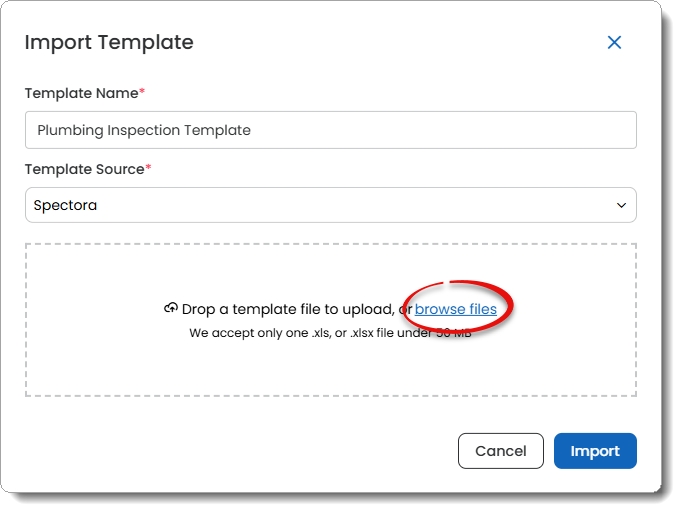Click the accepted .xls/.xlsx file hint text

pos(320,333)
